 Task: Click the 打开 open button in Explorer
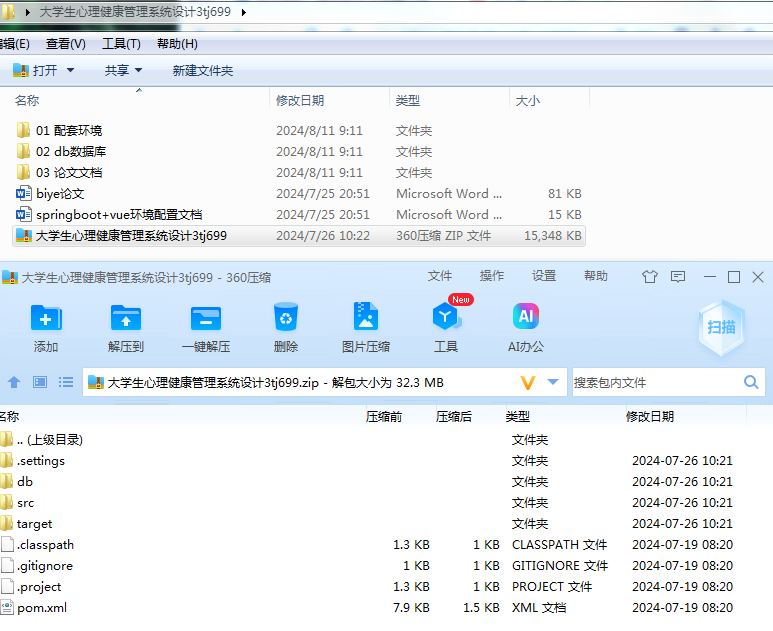(35, 70)
